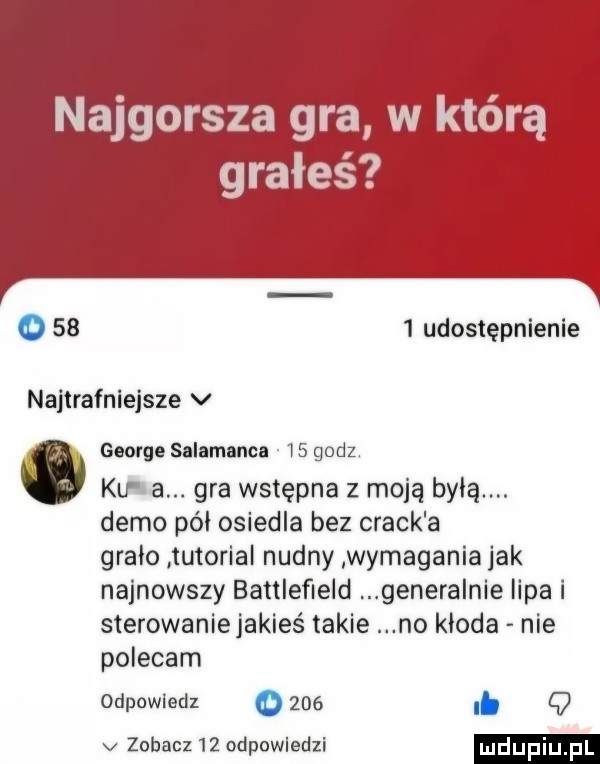Open the post 'Najgorsza gra, w którą grałeś?'
Screen dimensions: 600x764
tap(300, 145)
